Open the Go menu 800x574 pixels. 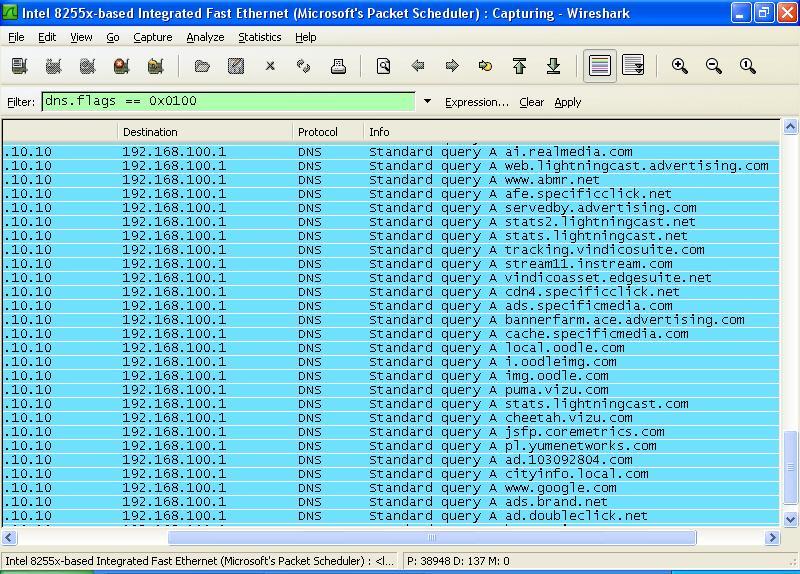[113, 37]
